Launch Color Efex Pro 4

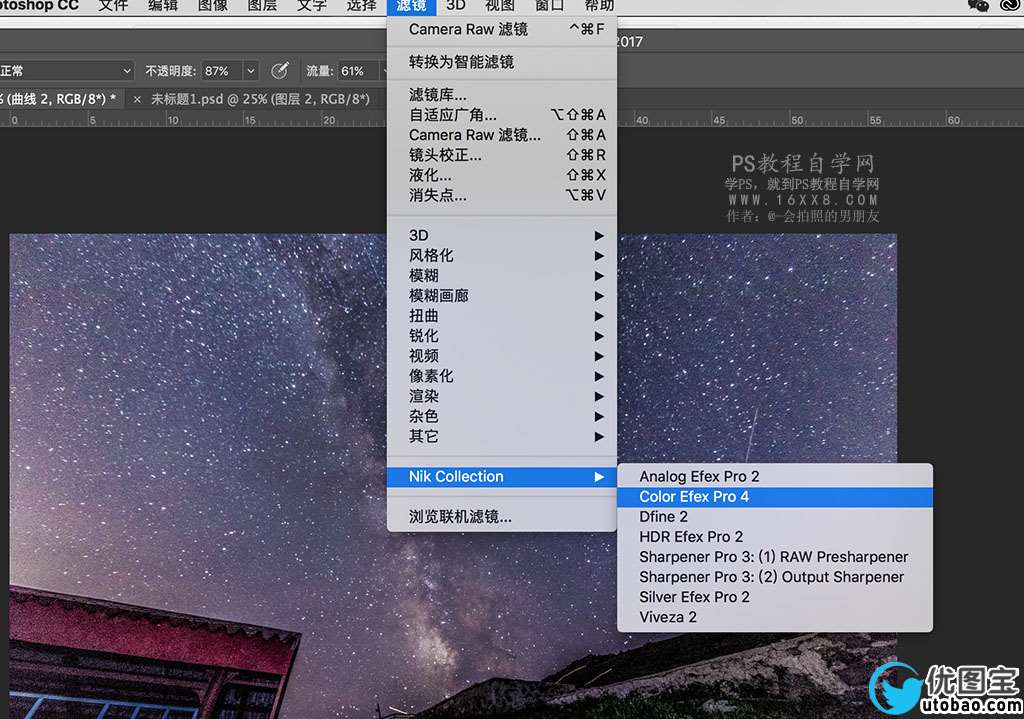coord(694,497)
